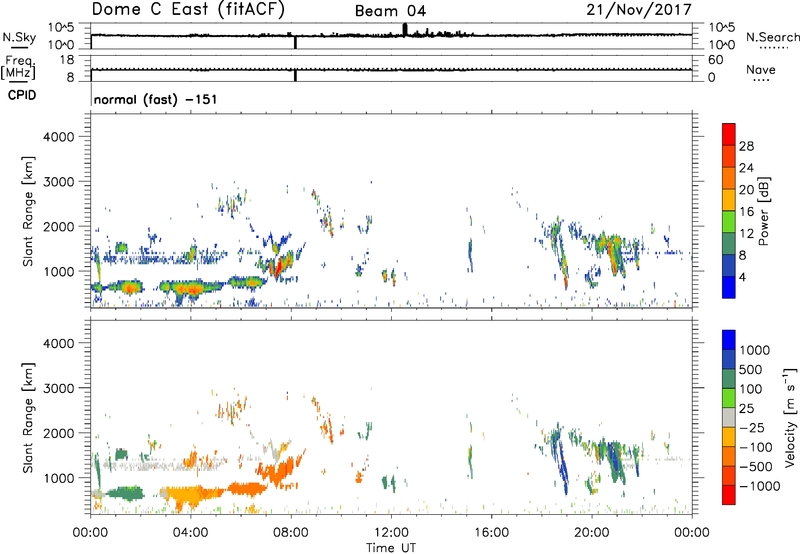
Task: Click the "Time UT" axis title
Action: click(x=391, y=547)
